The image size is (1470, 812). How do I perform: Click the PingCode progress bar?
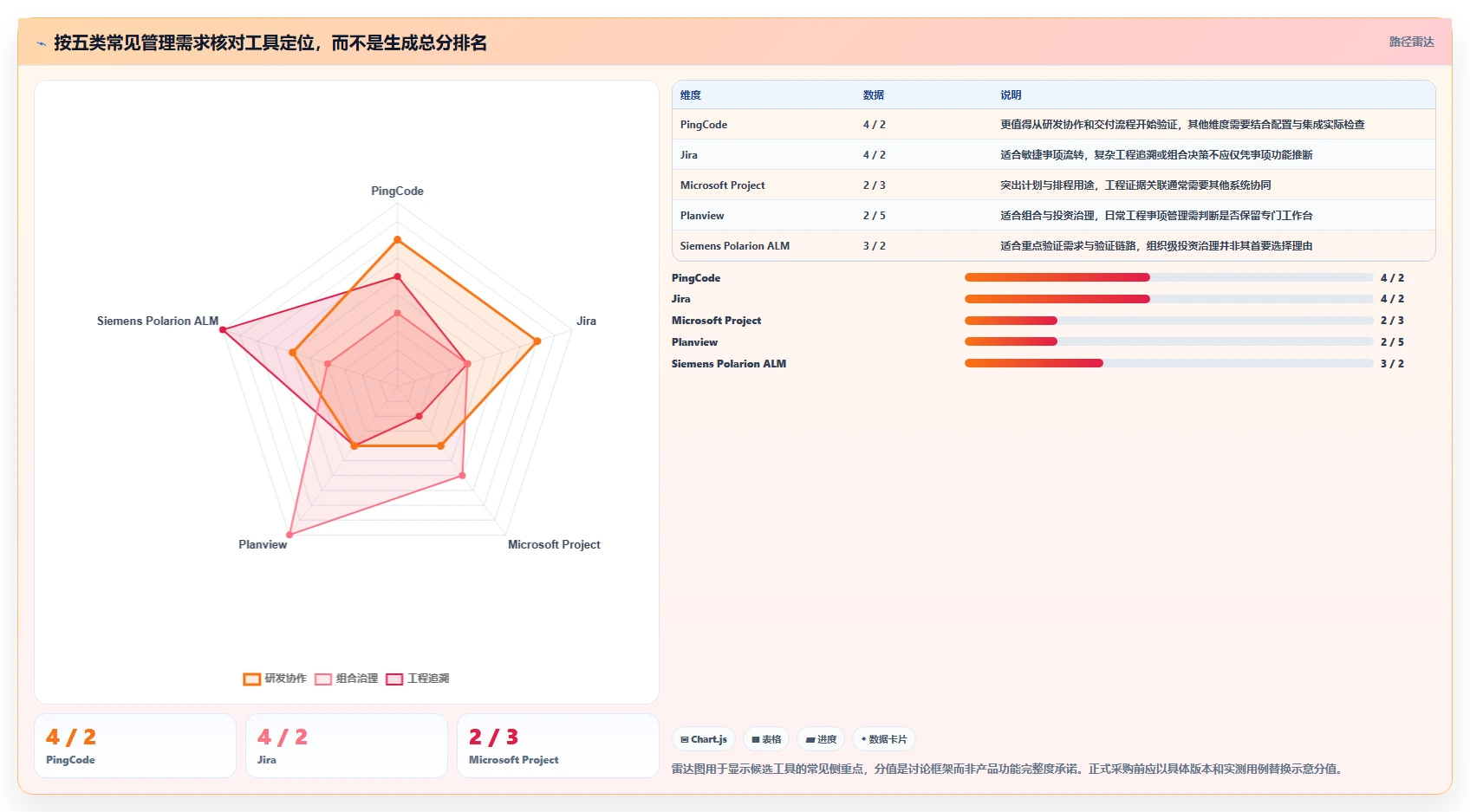1168,277
